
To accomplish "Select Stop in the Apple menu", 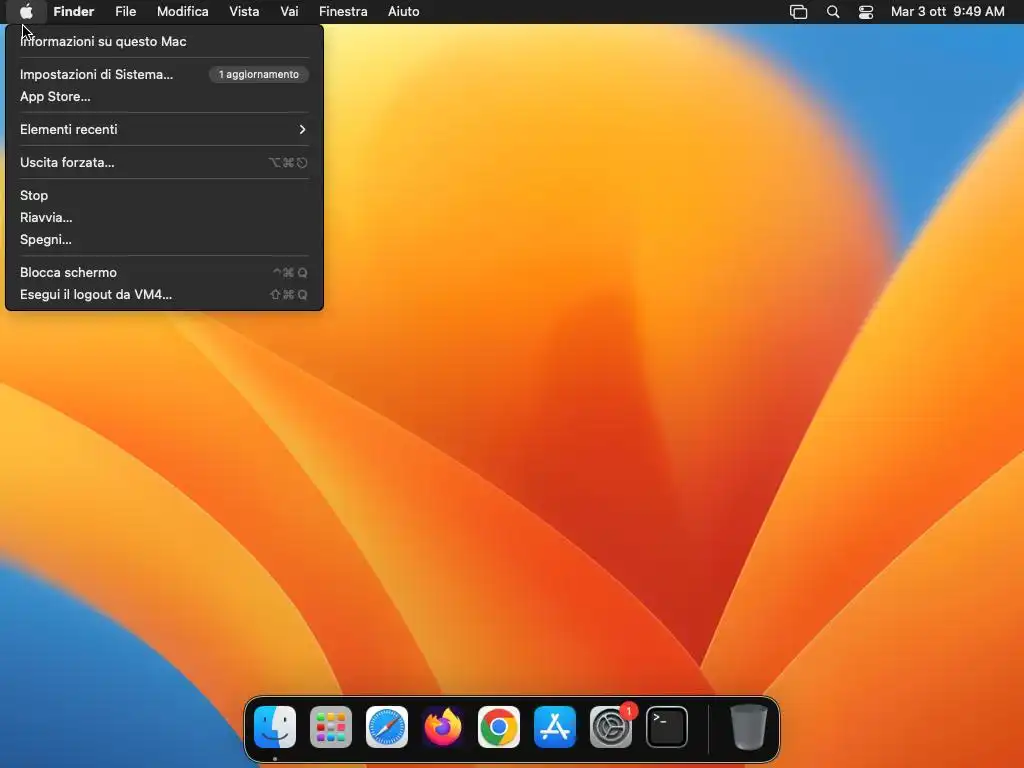I will pyautogui.click(x=164, y=195).
